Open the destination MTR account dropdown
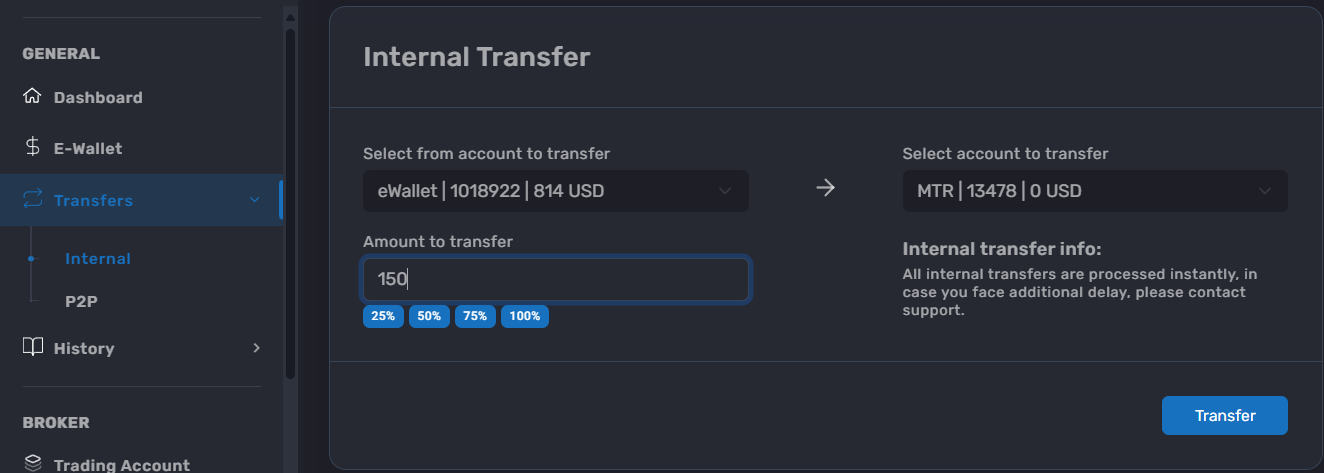 (1095, 190)
